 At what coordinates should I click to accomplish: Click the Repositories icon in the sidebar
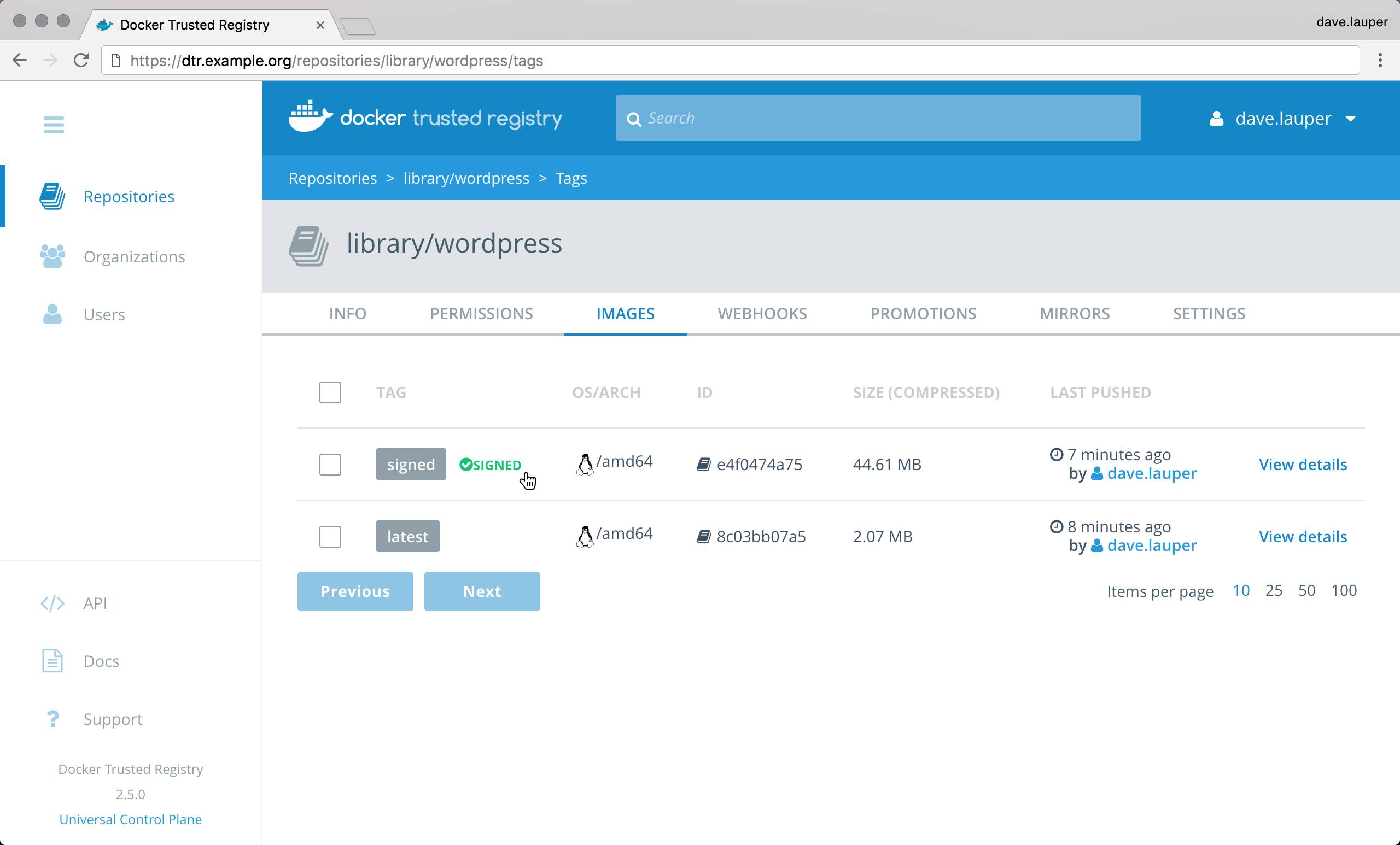pyautogui.click(x=52, y=196)
